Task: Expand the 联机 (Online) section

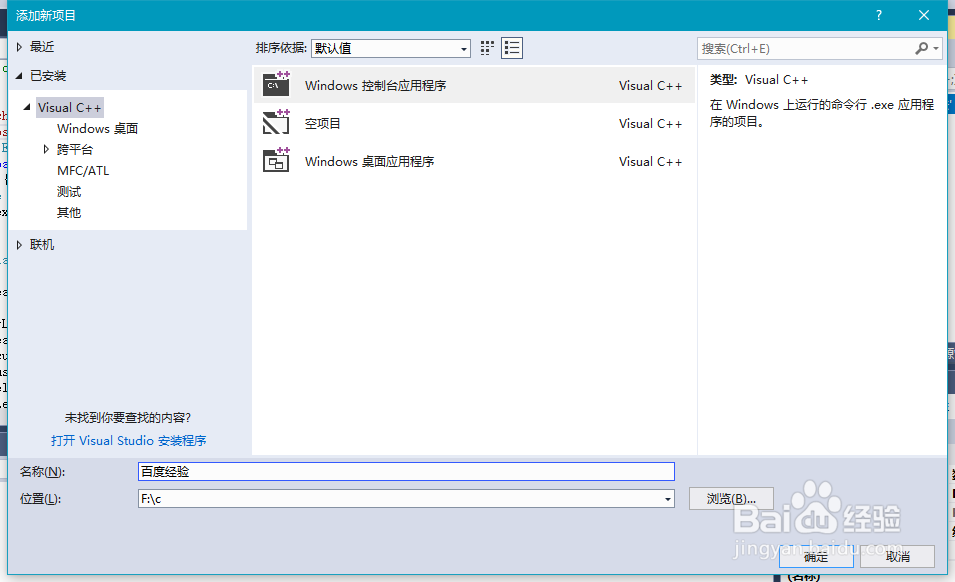Action: coord(19,245)
